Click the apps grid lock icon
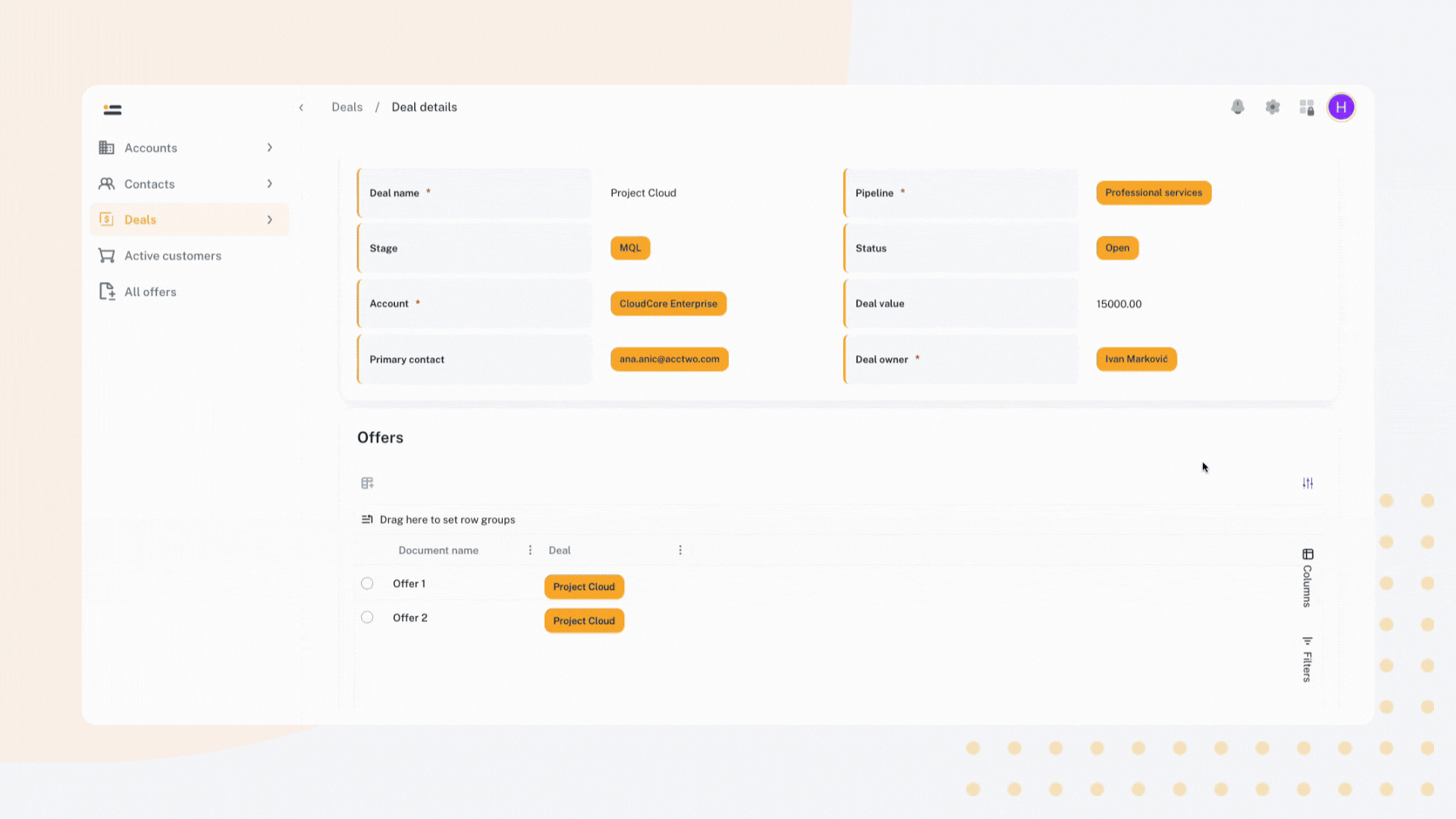This screenshot has height=819, width=1456. coord(1307,107)
